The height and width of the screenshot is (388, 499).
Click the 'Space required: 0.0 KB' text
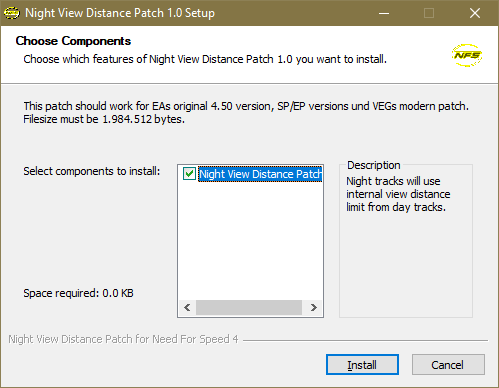(78, 293)
